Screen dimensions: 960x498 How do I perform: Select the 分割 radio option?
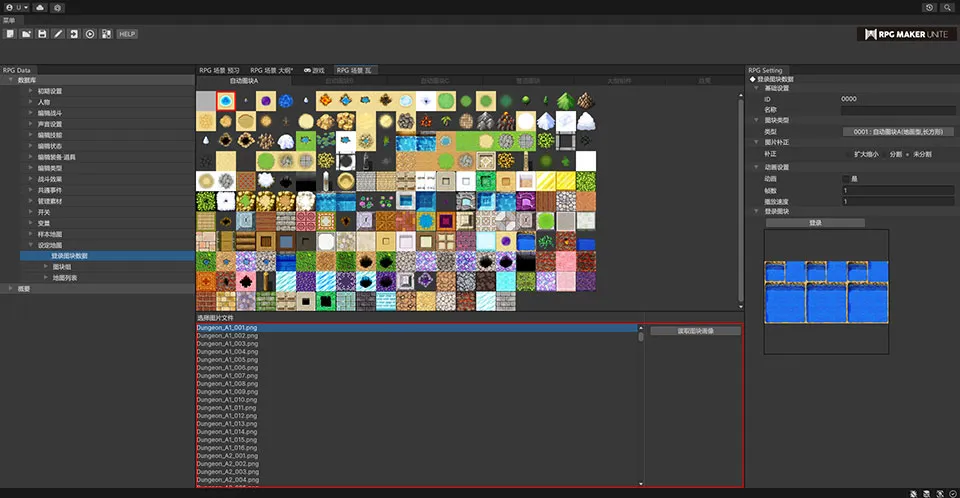[884, 155]
